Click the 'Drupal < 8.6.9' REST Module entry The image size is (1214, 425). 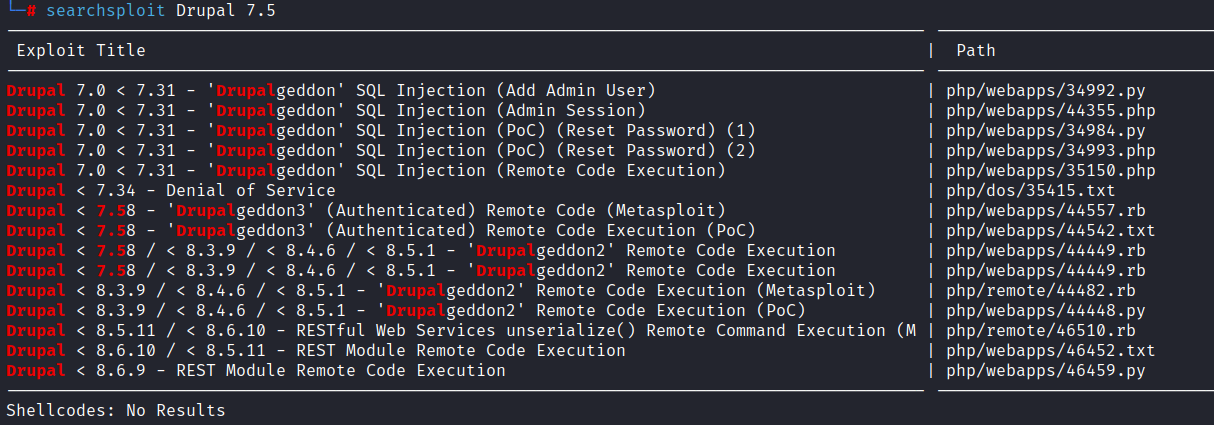click(255, 370)
